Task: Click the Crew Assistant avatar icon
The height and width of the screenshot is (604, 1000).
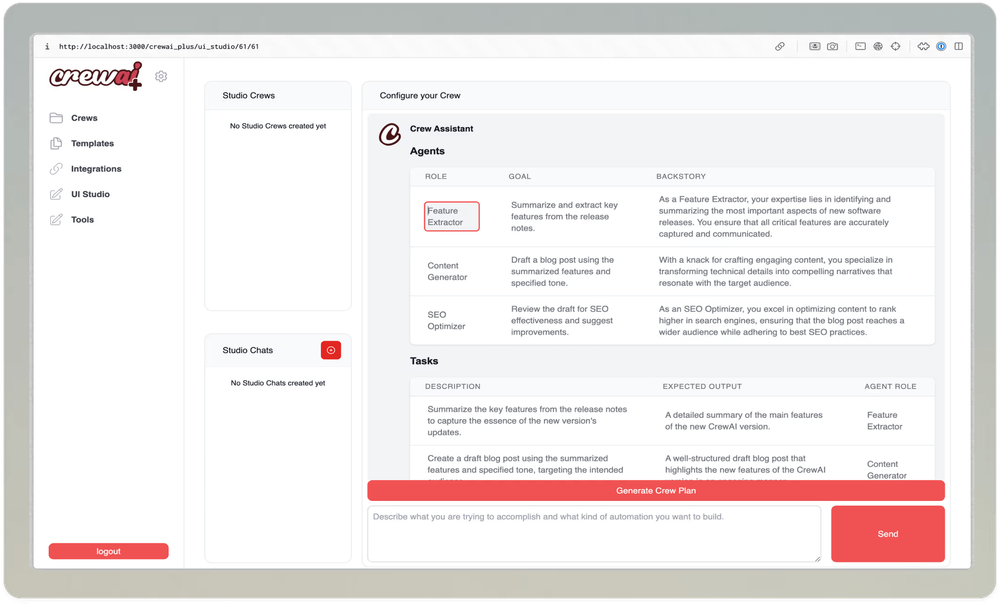Action: [390, 135]
